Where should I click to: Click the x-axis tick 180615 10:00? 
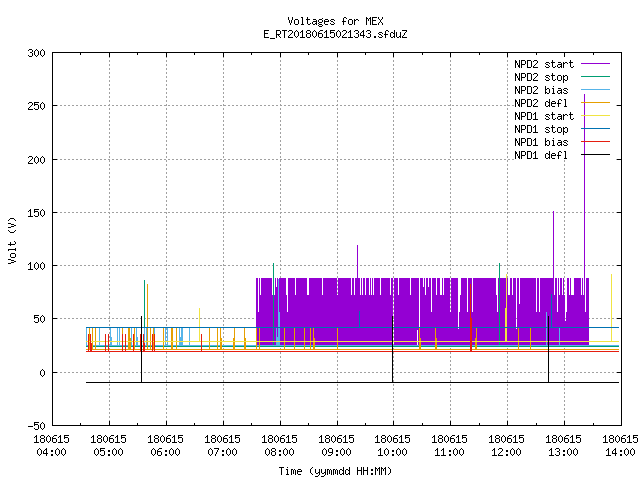[393, 446]
